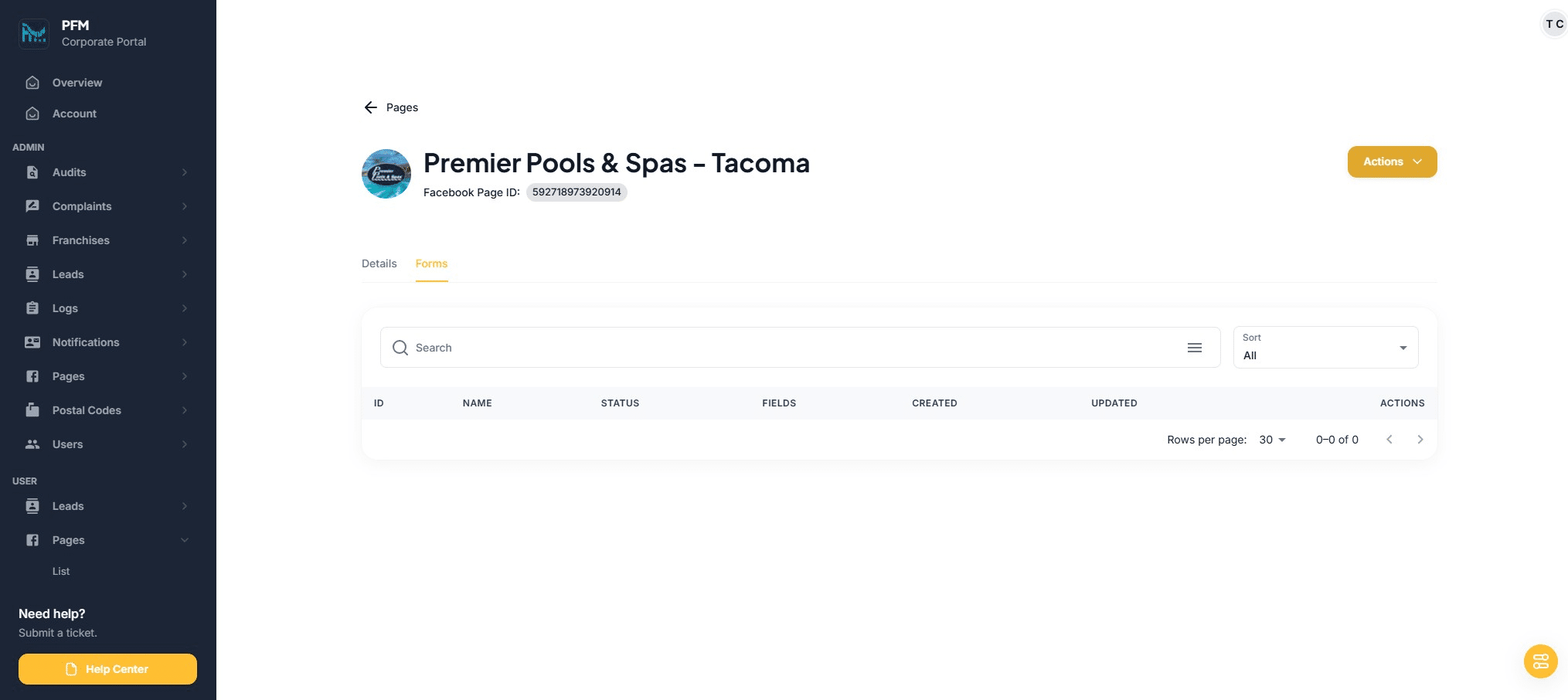Screen dimensions: 1568x700
Task: Click the Complaints sidebar icon
Action: (32, 206)
